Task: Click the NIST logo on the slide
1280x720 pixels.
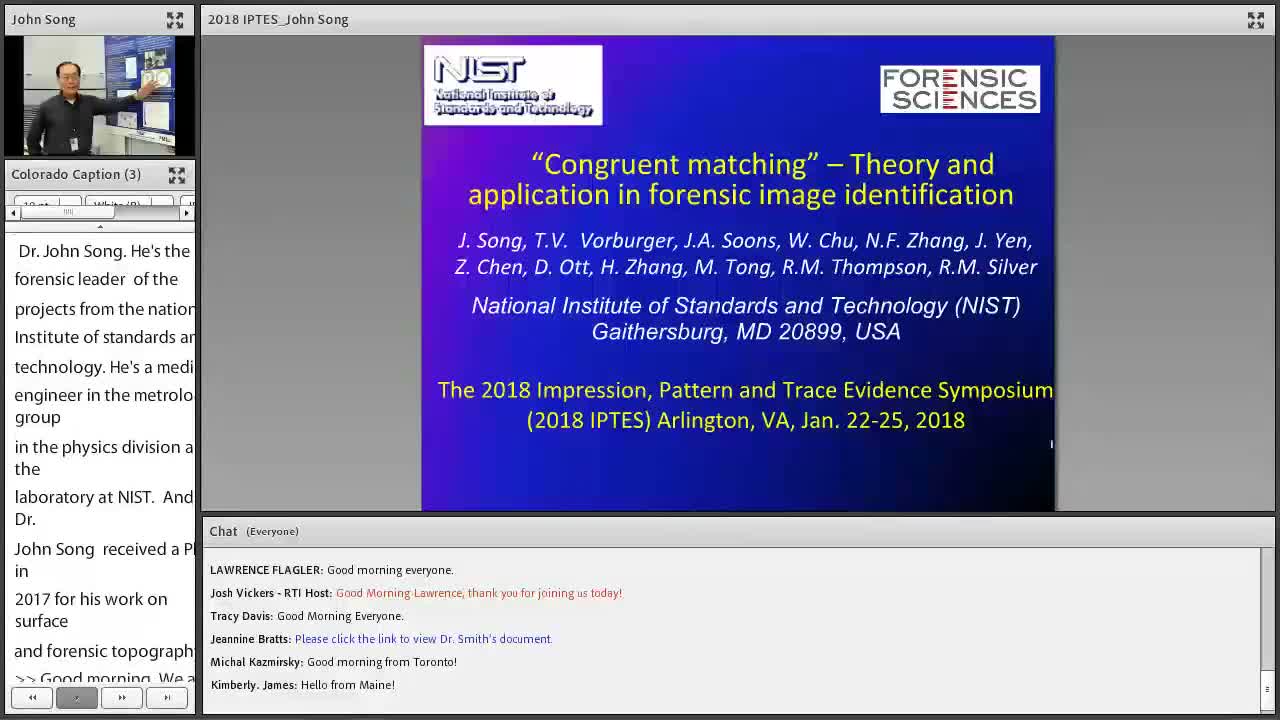Action: pos(513,85)
